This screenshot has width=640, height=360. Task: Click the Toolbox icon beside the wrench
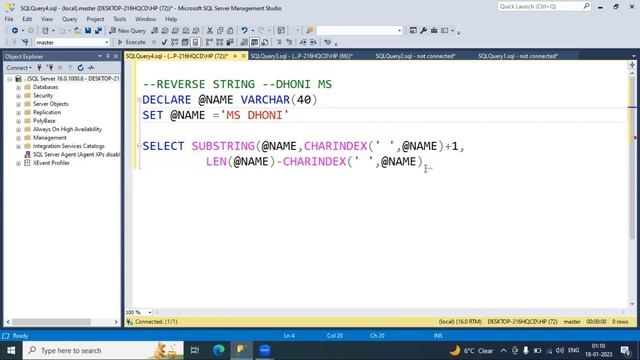434,31
